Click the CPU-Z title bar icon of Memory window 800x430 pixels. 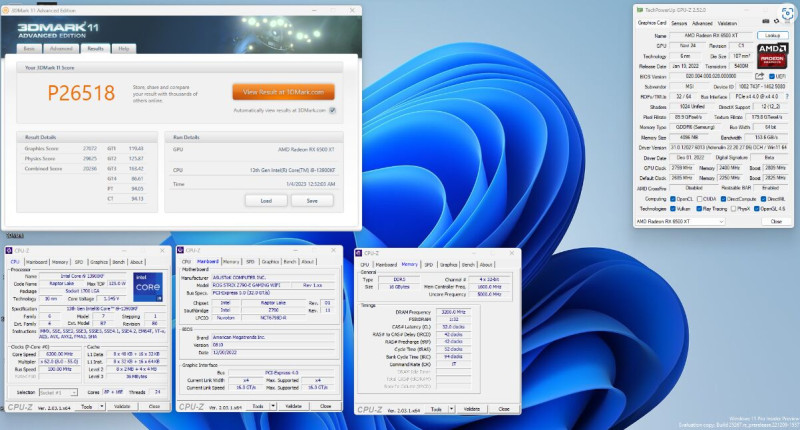(359, 253)
